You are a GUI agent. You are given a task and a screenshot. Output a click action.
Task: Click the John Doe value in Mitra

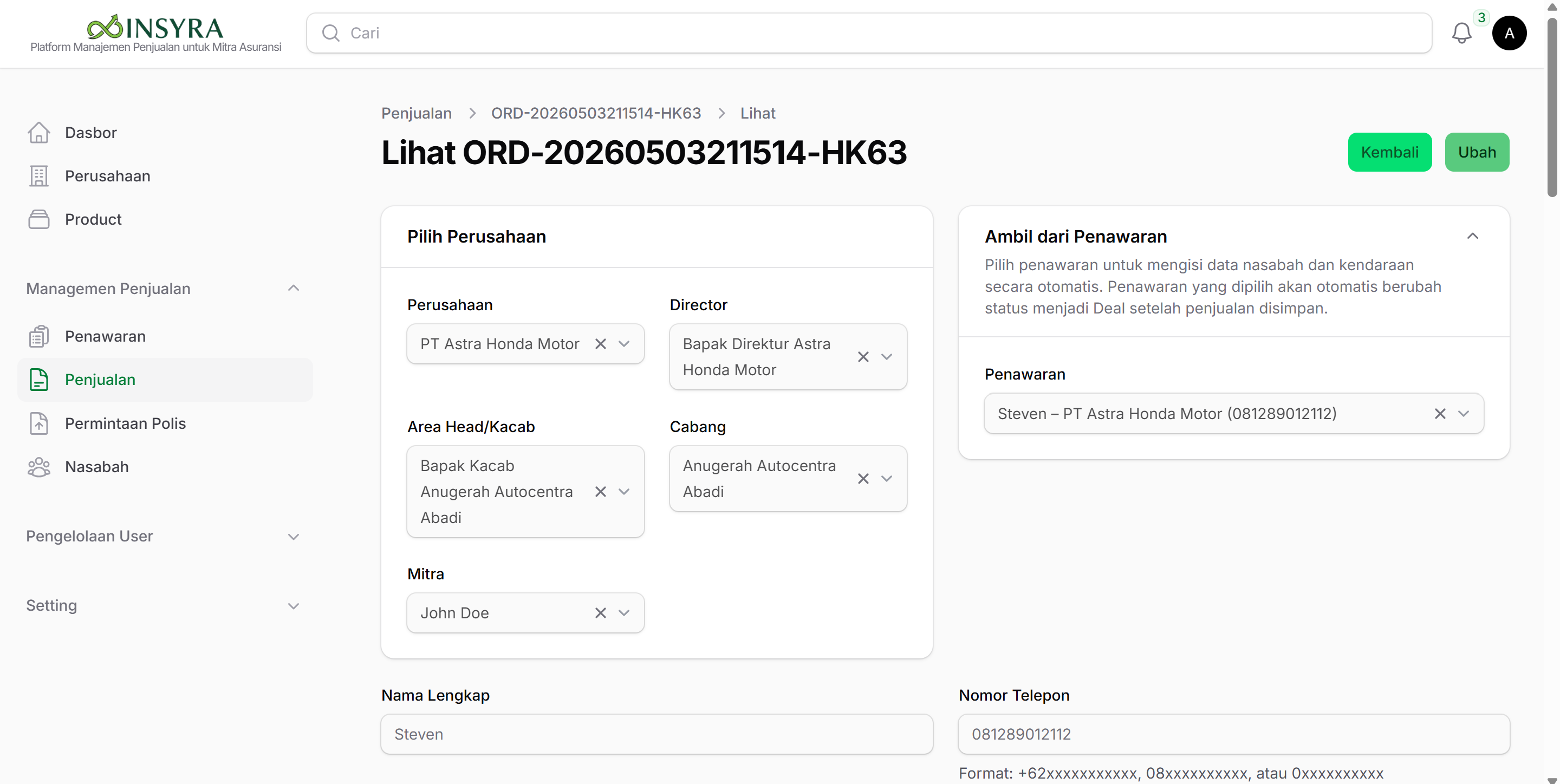point(454,613)
